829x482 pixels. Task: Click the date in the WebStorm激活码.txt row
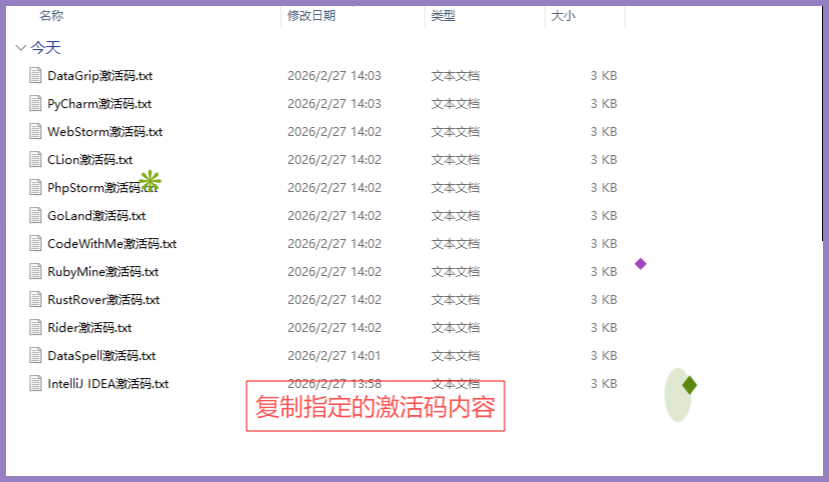point(334,132)
